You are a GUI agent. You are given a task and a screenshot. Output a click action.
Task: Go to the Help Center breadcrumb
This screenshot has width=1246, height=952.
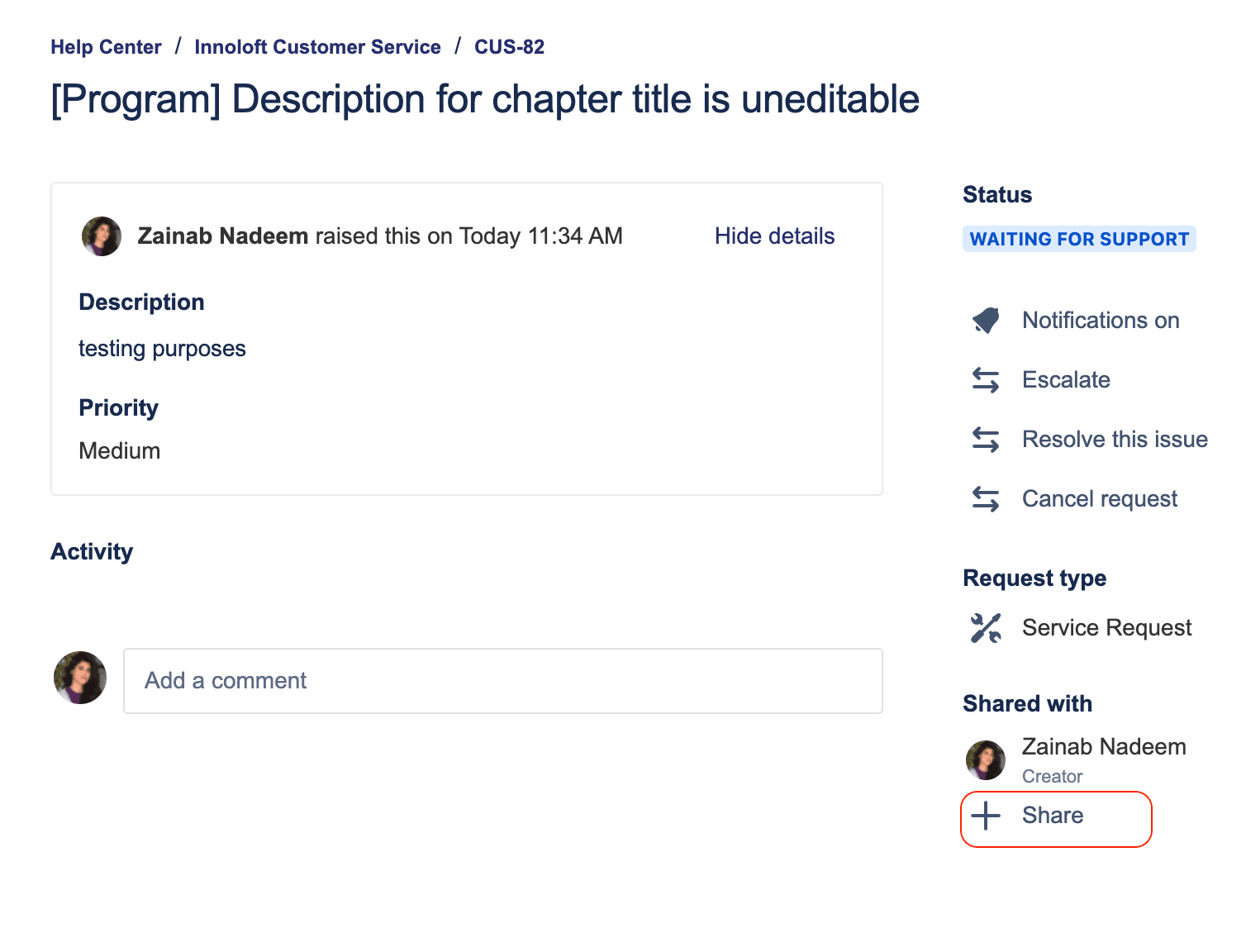[x=106, y=47]
